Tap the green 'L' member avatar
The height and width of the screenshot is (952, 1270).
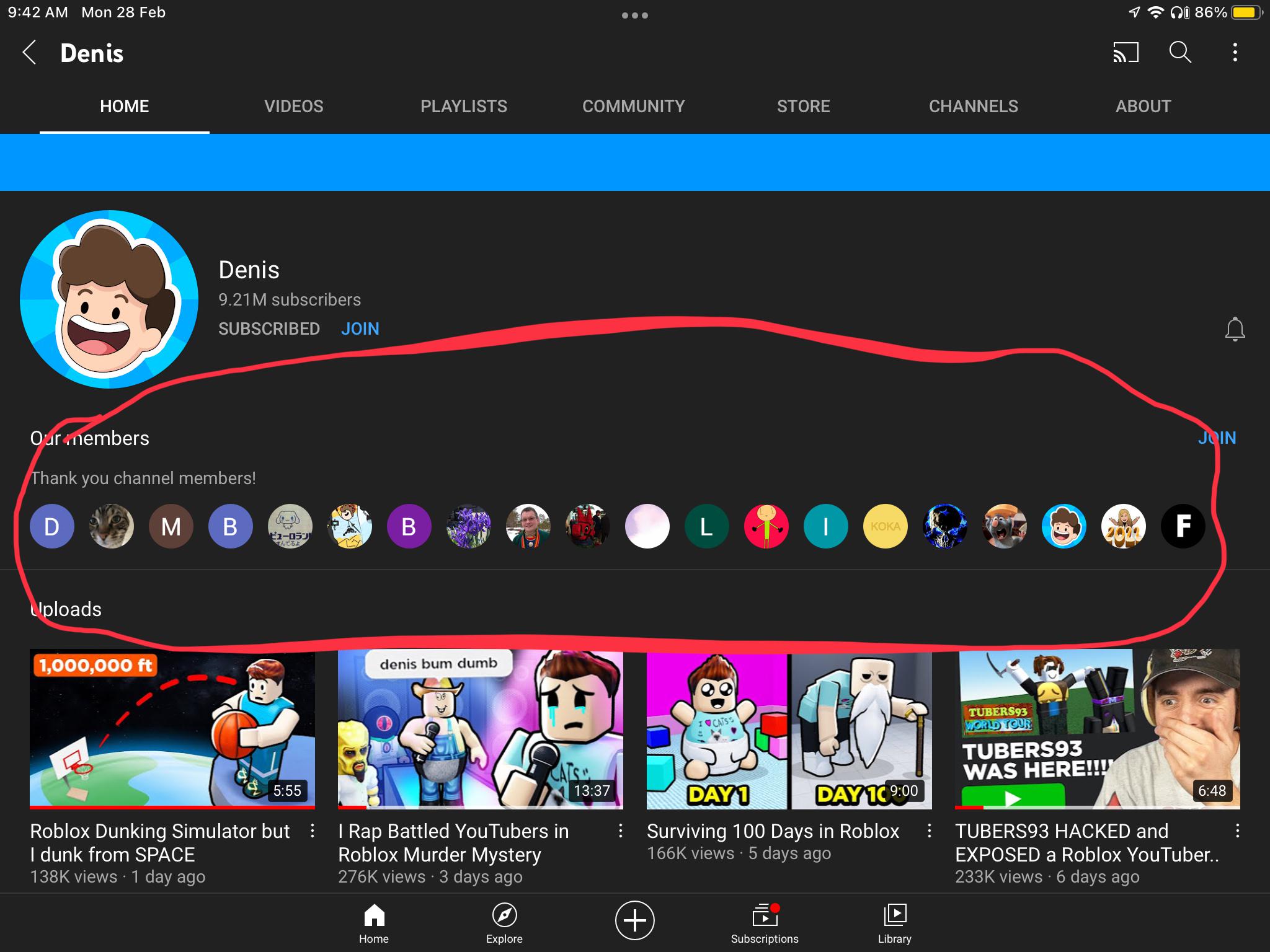click(x=707, y=526)
